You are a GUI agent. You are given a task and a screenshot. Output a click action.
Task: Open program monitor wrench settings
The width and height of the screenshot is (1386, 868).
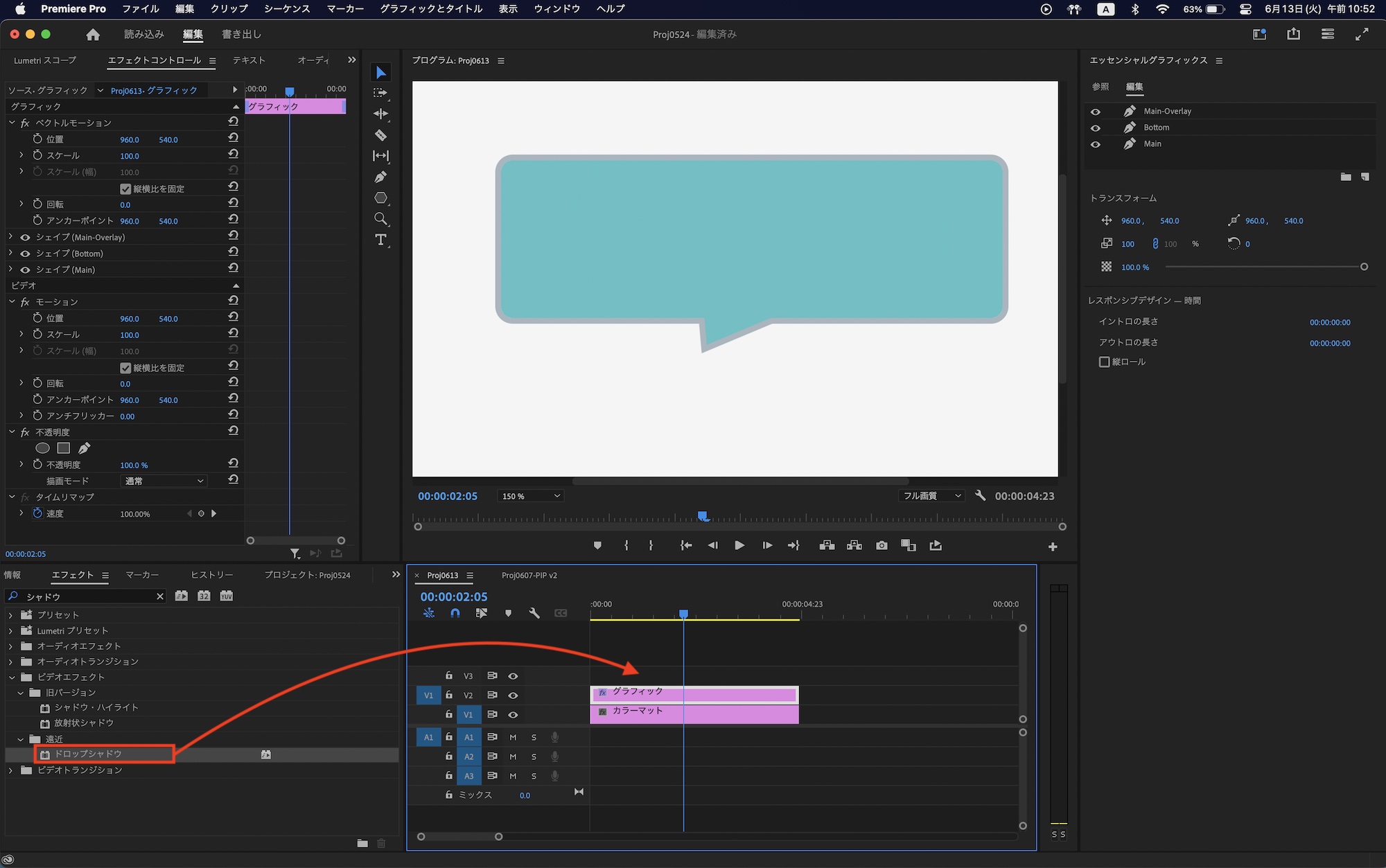pyautogui.click(x=980, y=496)
